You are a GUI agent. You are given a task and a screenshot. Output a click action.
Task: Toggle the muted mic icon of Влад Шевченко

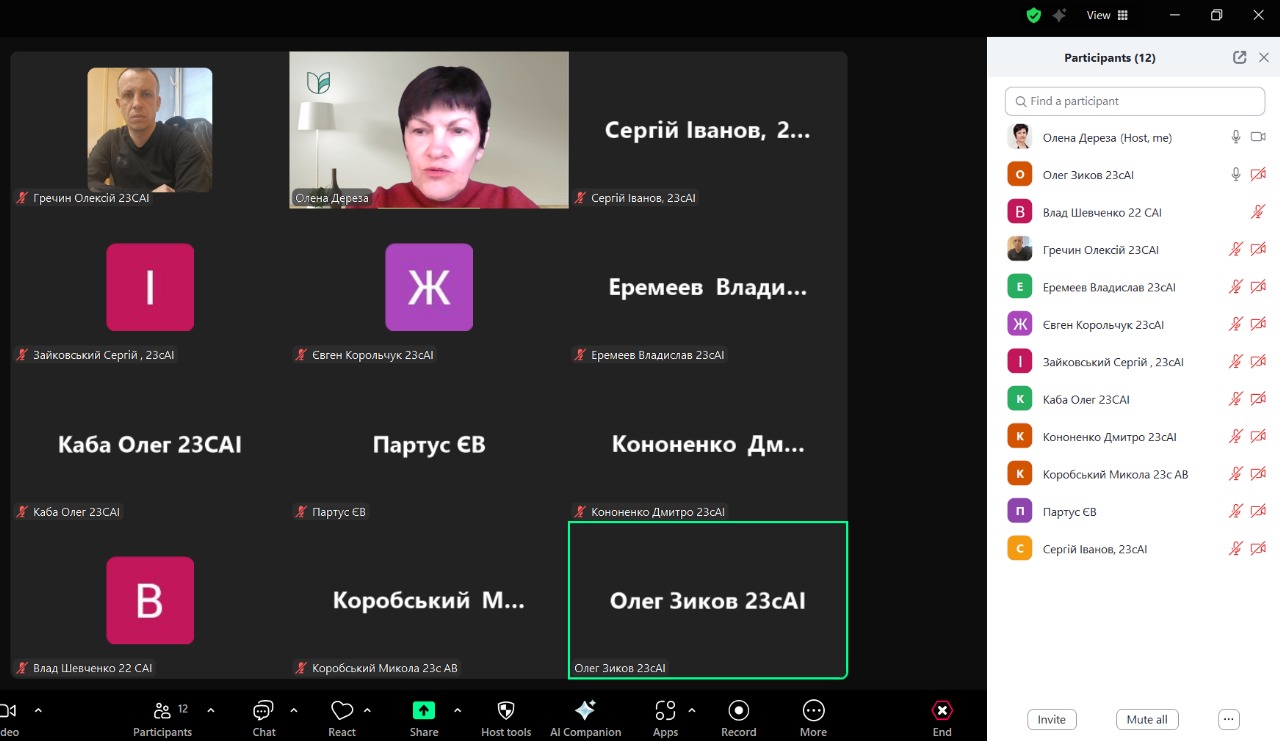pos(1258,212)
